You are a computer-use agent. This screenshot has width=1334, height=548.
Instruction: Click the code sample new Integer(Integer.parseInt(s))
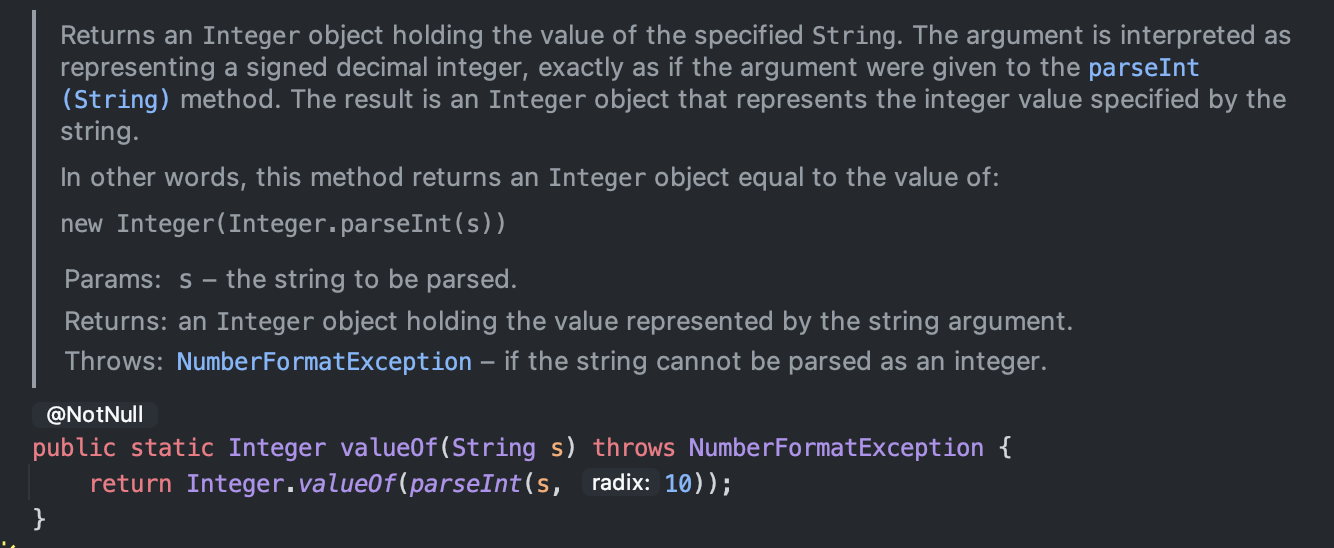[x=283, y=223]
